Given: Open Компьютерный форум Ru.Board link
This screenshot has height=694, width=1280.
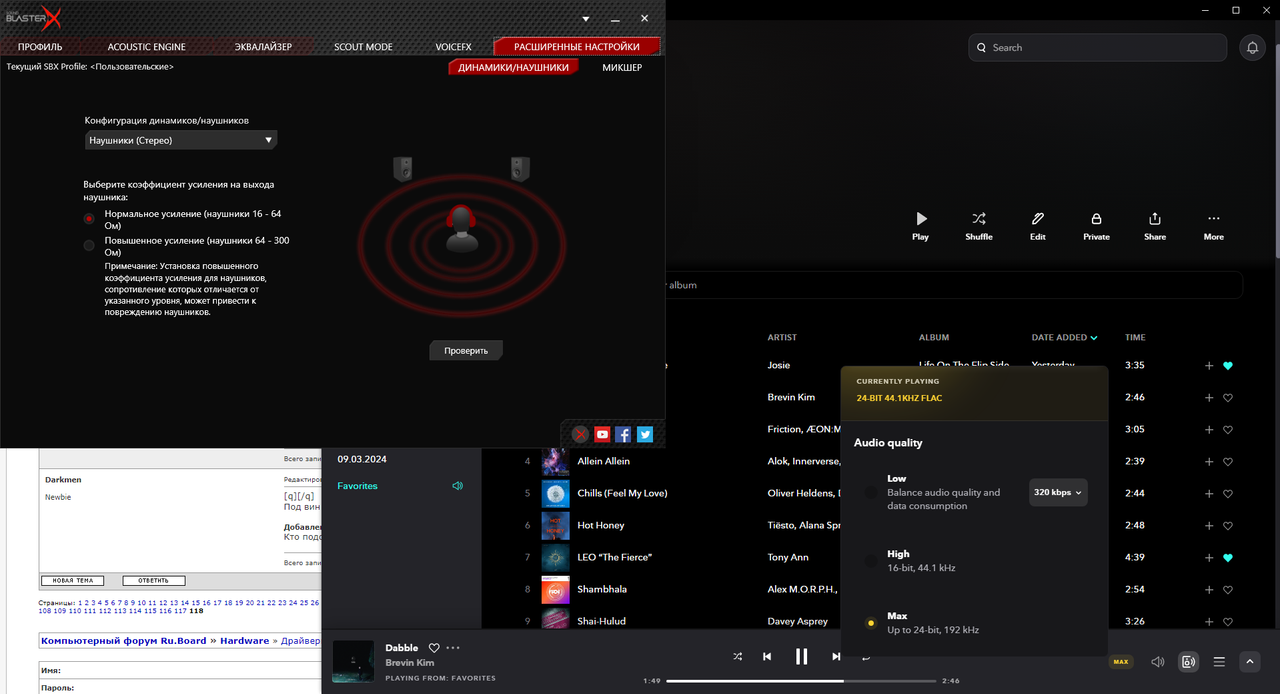Looking at the screenshot, I should pos(124,641).
